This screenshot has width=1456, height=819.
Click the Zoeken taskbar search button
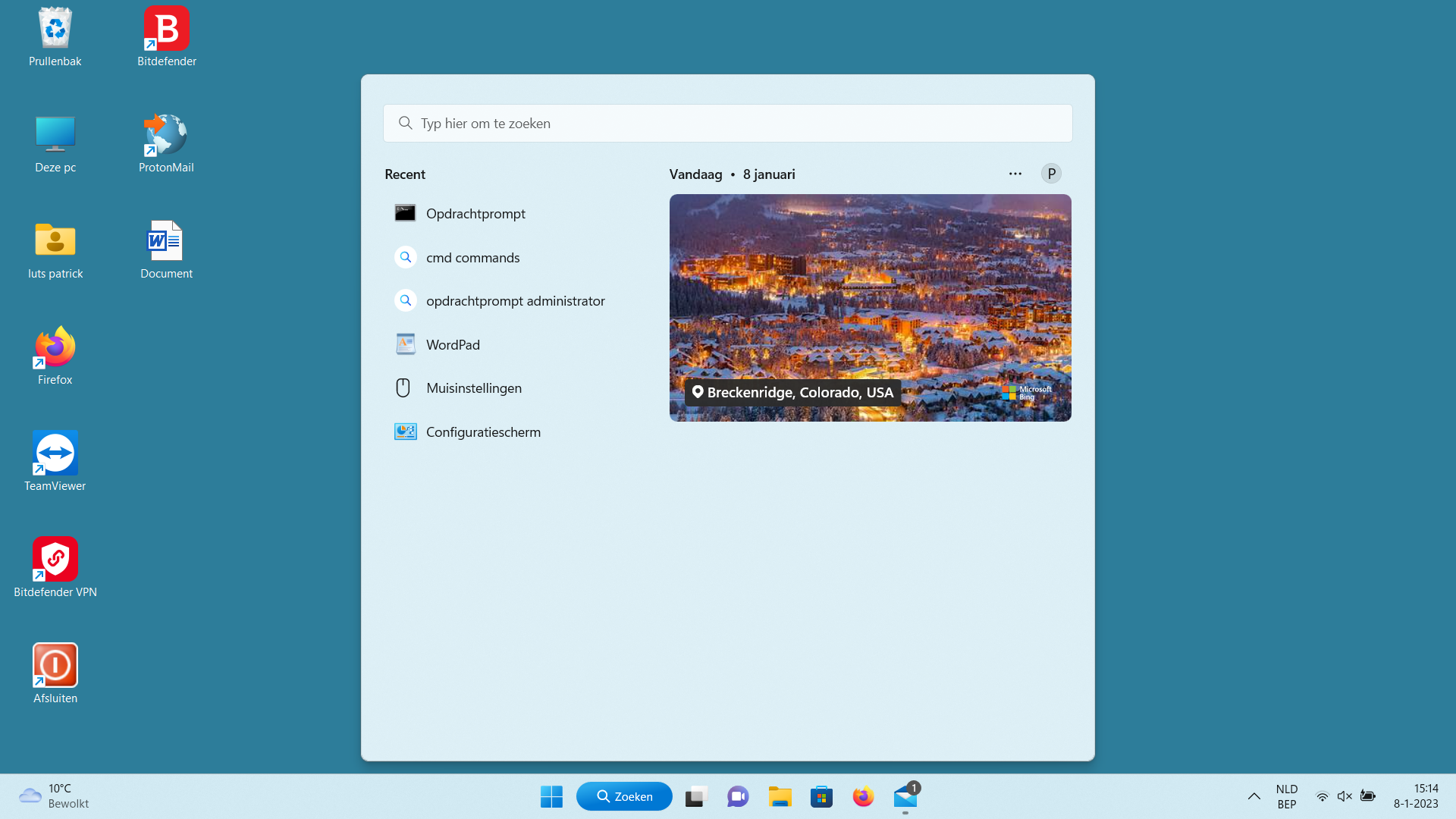point(624,797)
